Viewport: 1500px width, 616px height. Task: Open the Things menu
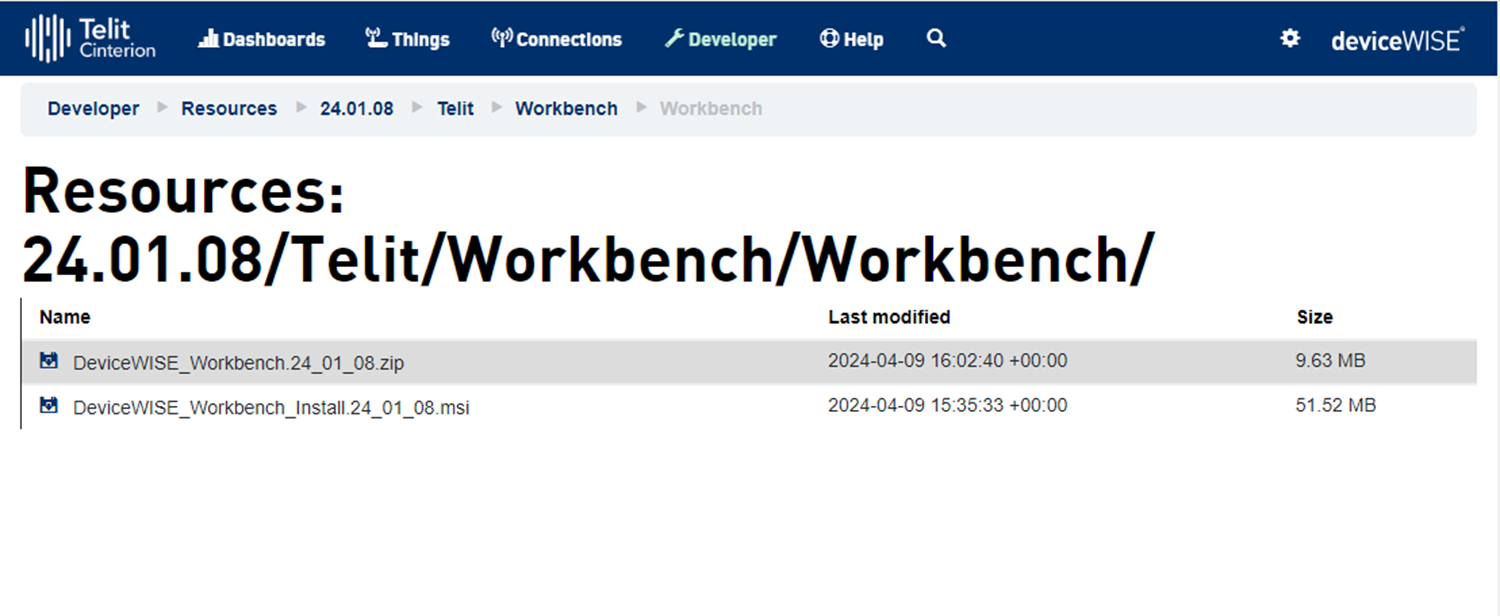pyautogui.click(x=407, y=39)
